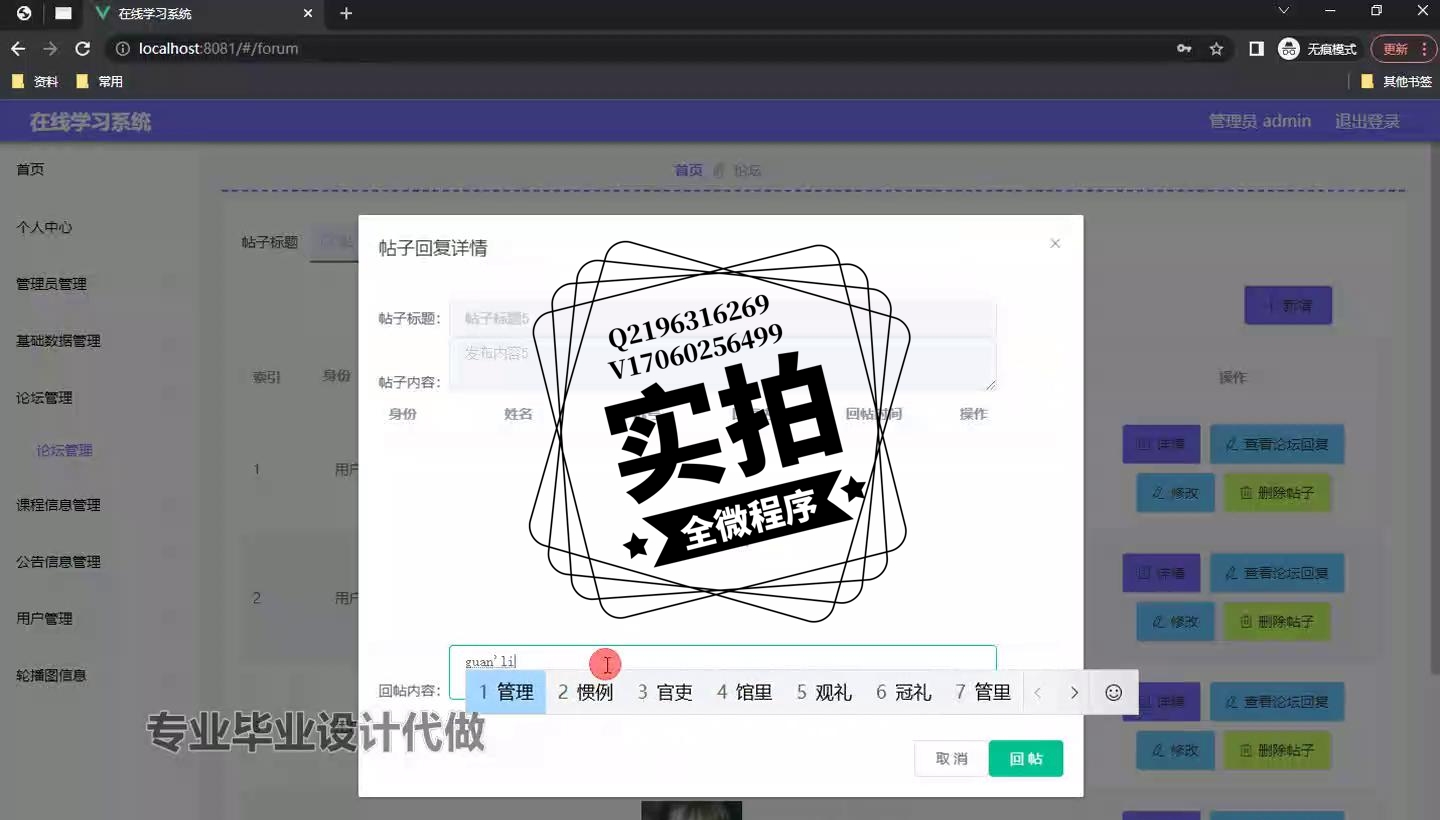The image size is (1440, 820).
Task: Expand 课程信息管理 in the sidebar
Action: coord(58,505)
